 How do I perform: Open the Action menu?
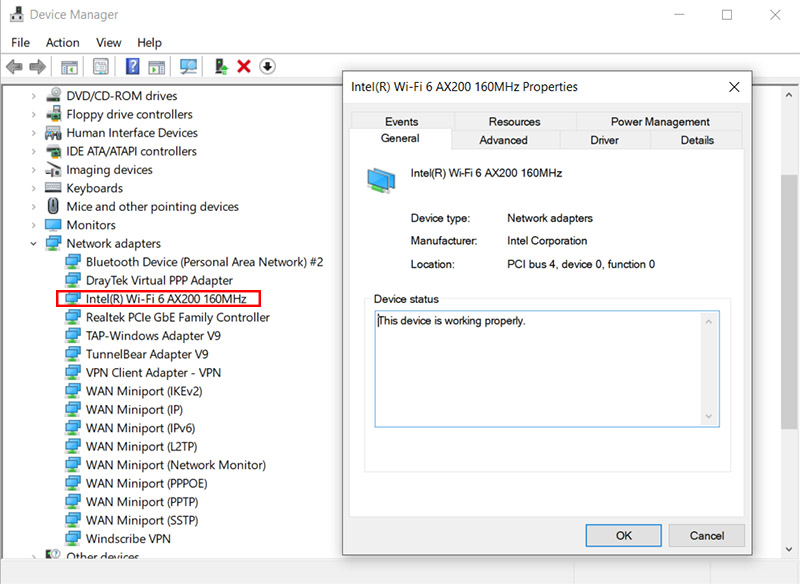coord(63,42)
